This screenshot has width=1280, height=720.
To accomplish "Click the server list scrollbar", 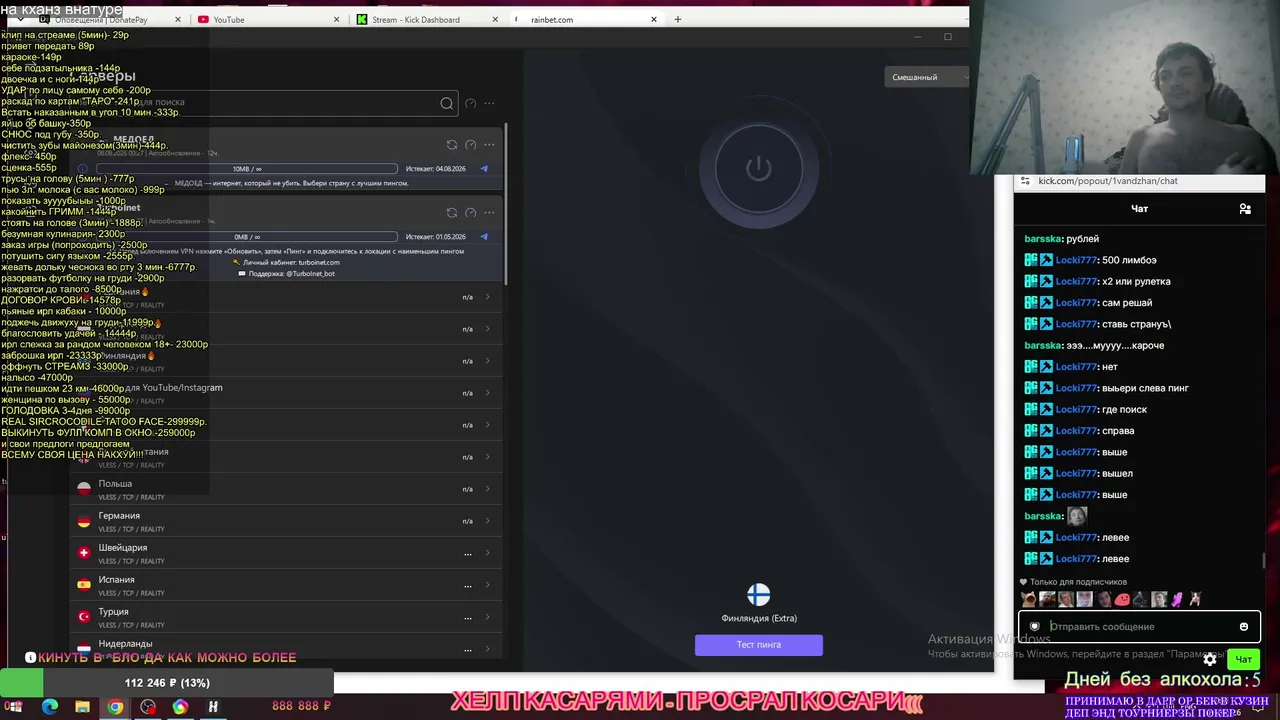I will tap(506, 205).
